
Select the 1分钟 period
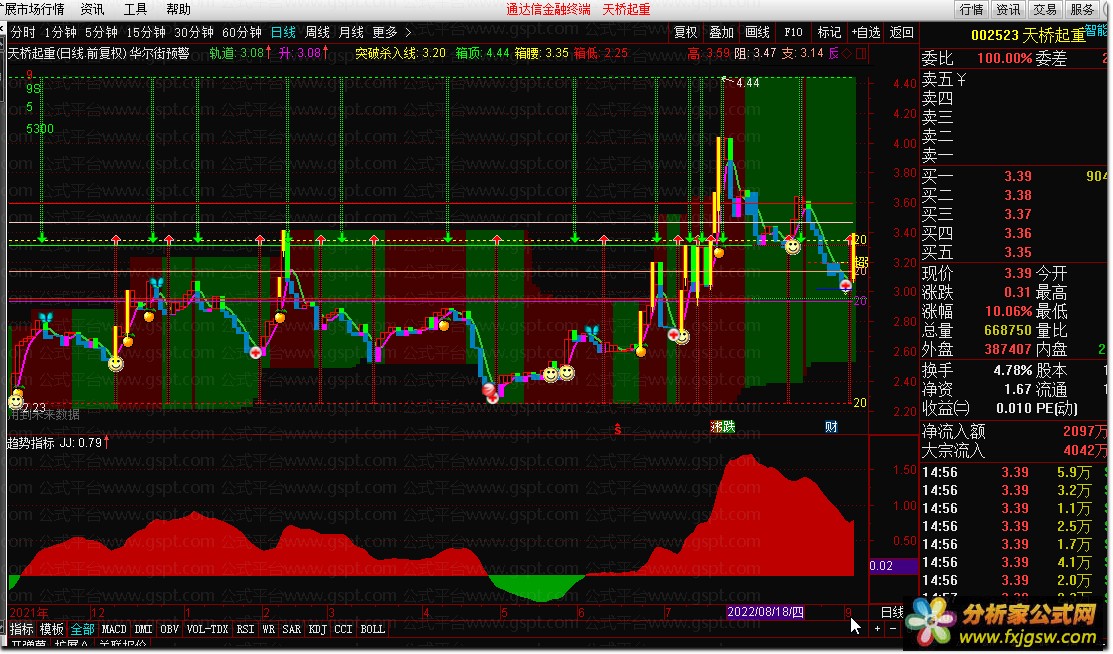[60, 33]
